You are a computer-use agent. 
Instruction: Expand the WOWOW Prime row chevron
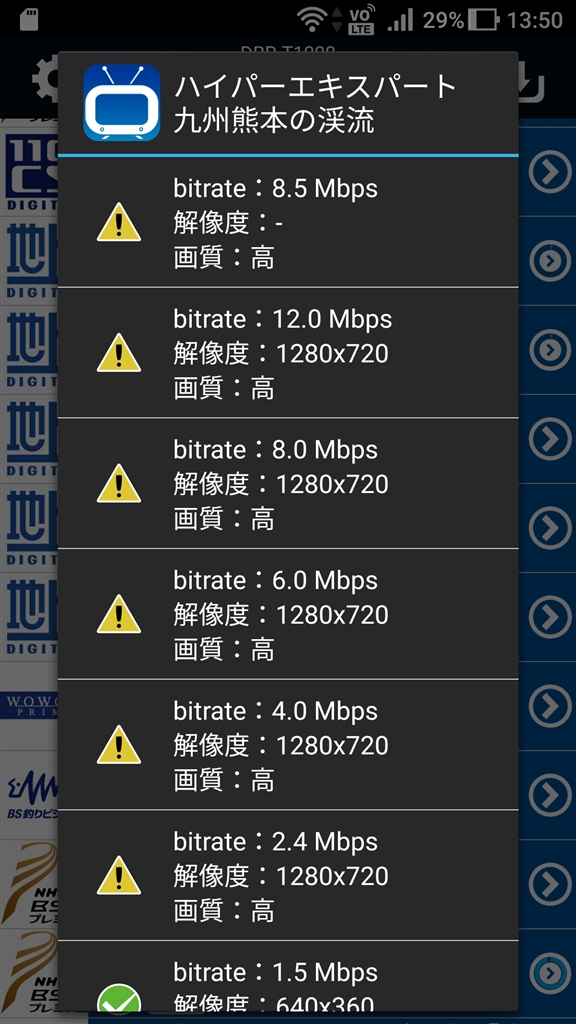pyautogui.click(x=549, y=706)
